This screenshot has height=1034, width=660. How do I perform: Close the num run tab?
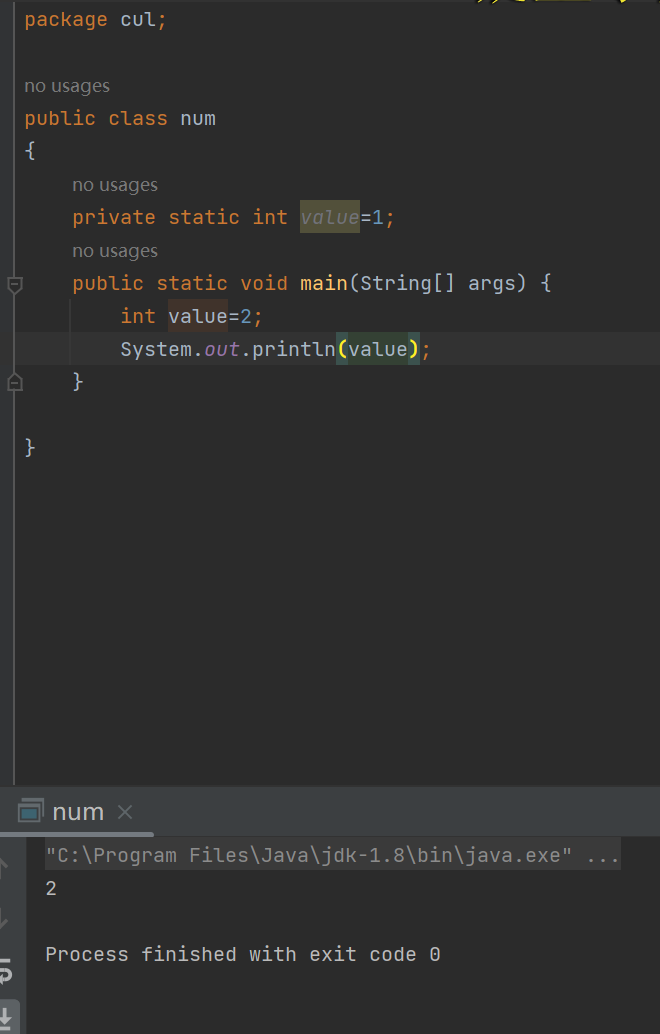[125, 812]
